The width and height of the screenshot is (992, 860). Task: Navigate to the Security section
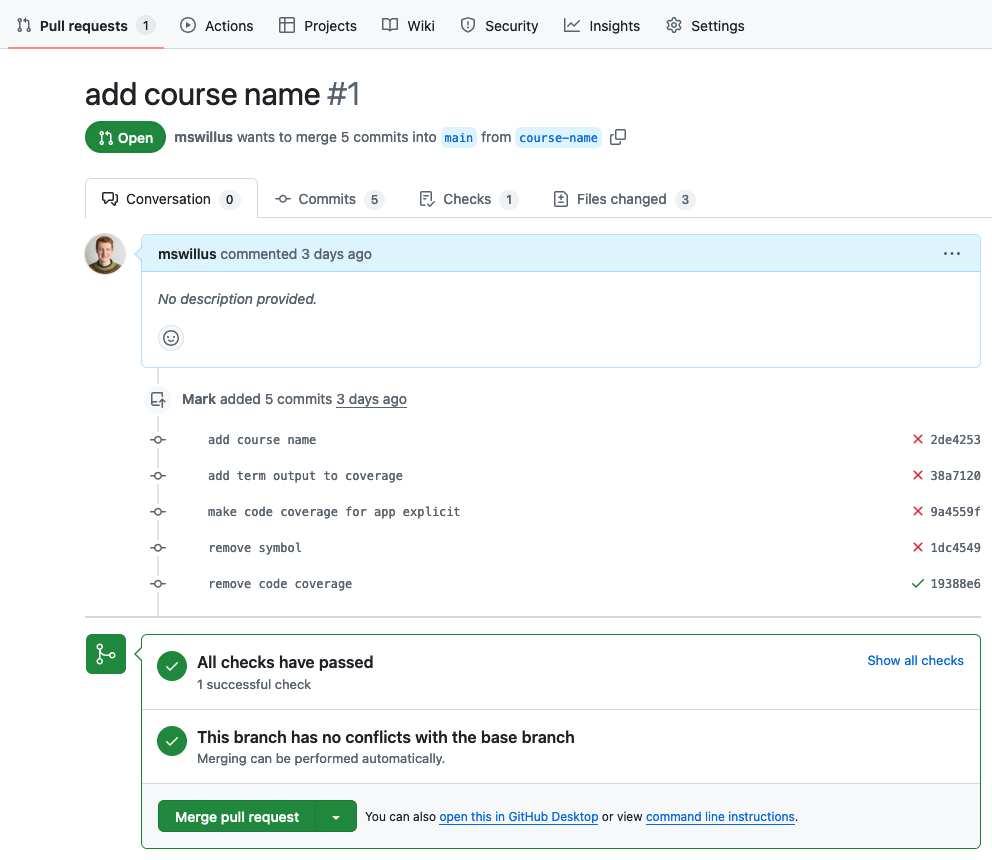click(x=499, y=25)
